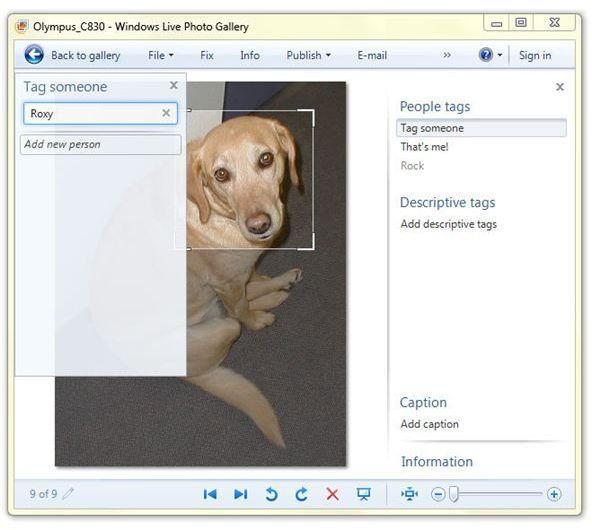Clear the Roxy name field
The width and height of the screenshot is (592, 530).
[166, 113]
